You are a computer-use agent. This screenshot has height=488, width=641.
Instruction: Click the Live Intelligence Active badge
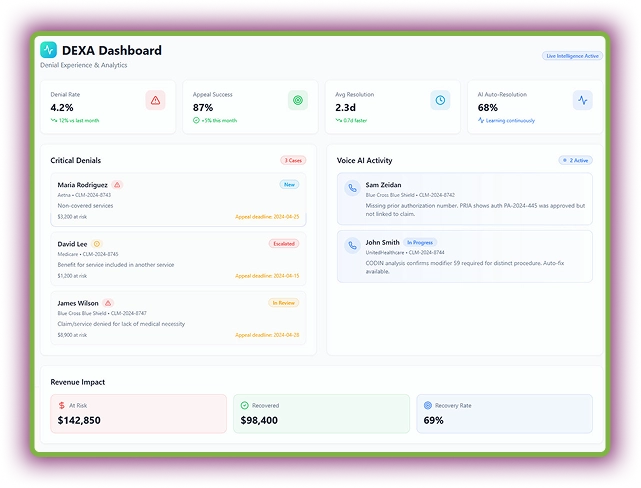[x=572, y=56]
